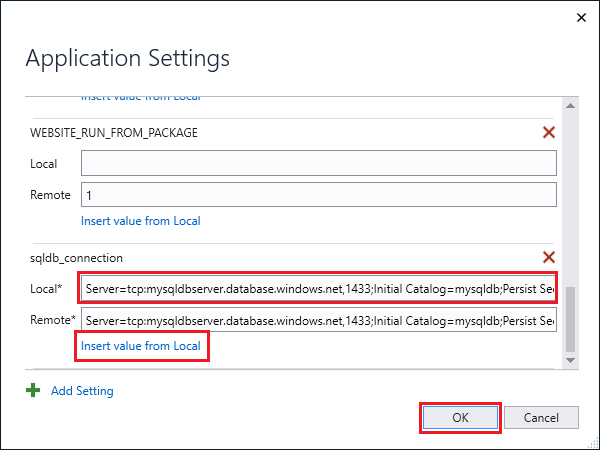Viewport: 600px width, 450px height.
Task: Click the Local* label of sqldb_connection
Action: click(x=46, y=289)
